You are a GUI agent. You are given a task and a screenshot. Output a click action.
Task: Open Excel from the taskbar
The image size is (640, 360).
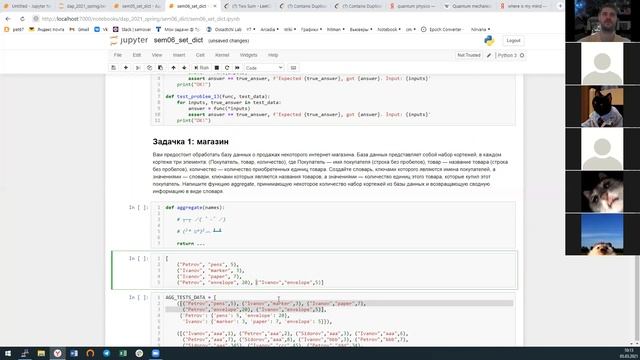point(123,353)
